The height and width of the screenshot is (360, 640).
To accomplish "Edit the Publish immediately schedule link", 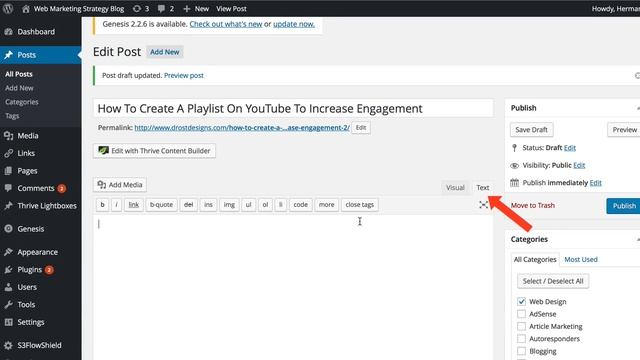I will pos(596,183).
